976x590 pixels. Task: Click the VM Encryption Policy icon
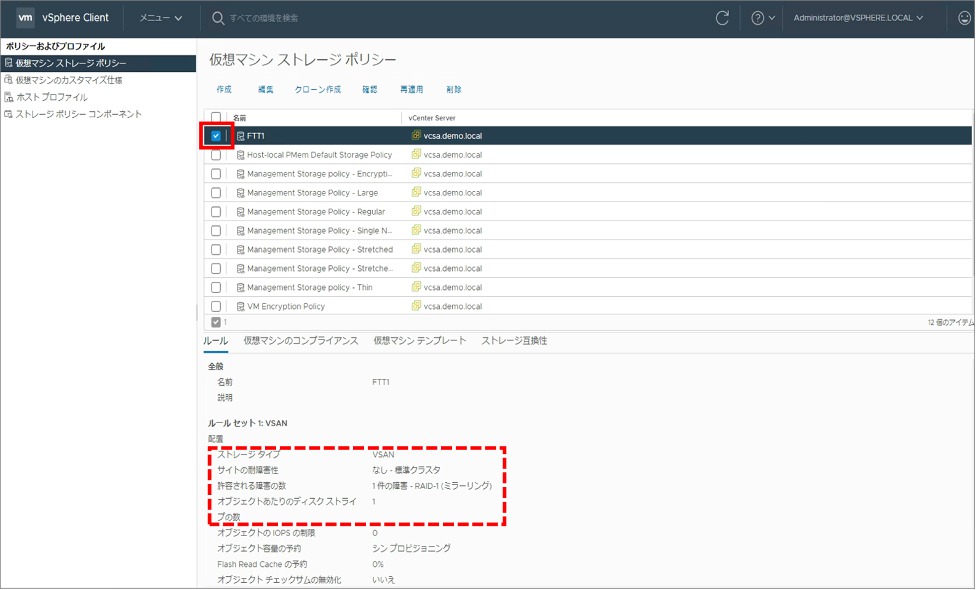coord(240,306)
